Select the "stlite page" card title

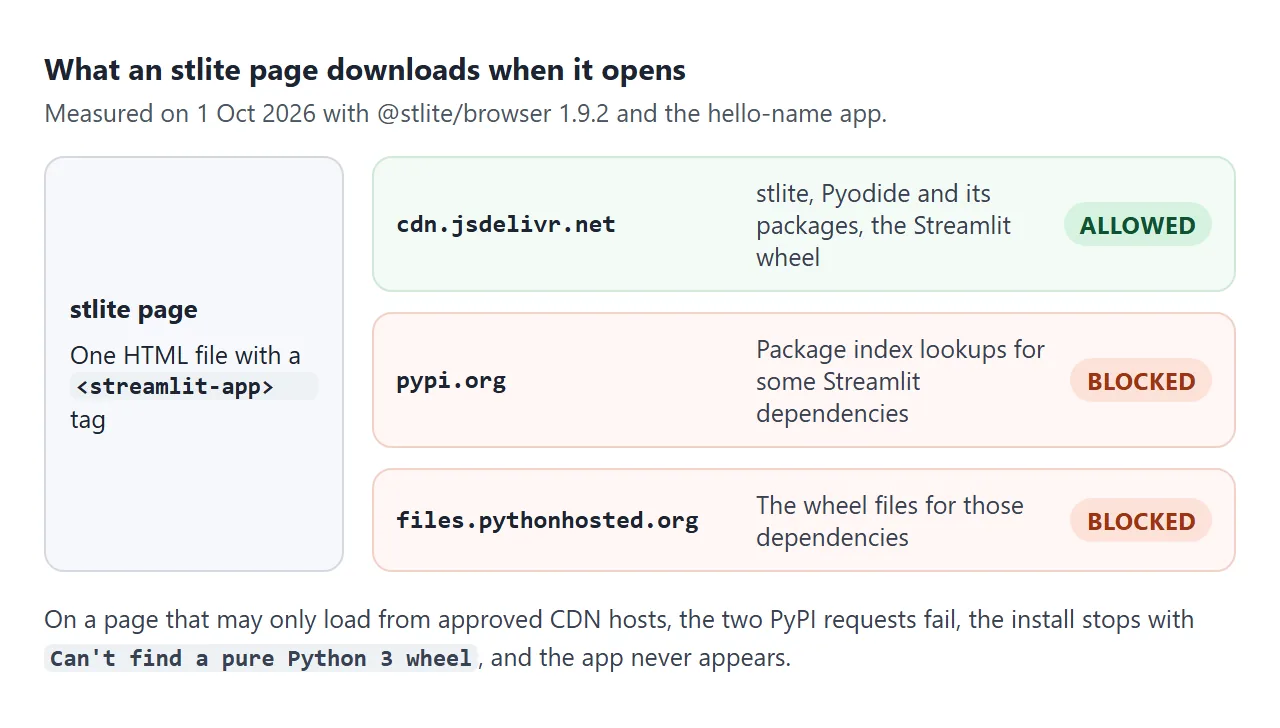tap(134, 310)
